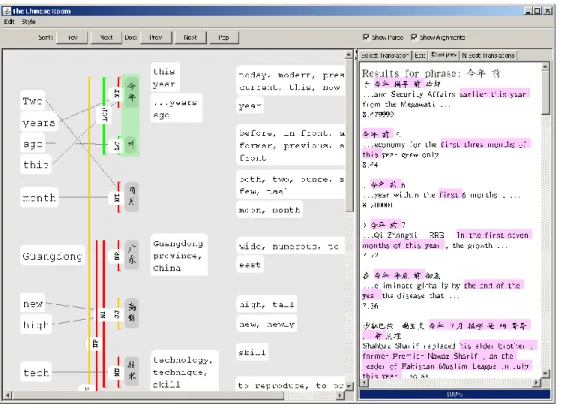The width and height of the screenshot is (566, 410).
Task: Click the results panel's vertical scrollbar up arrow
Action: (545, 66)
